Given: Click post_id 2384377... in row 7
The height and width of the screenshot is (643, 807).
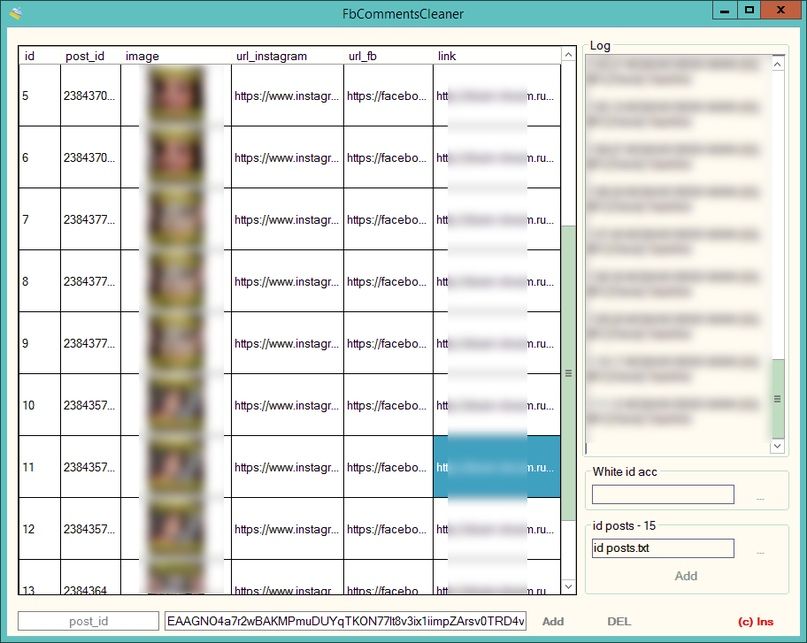Looking at the screenshot, I should pos(91,219).
